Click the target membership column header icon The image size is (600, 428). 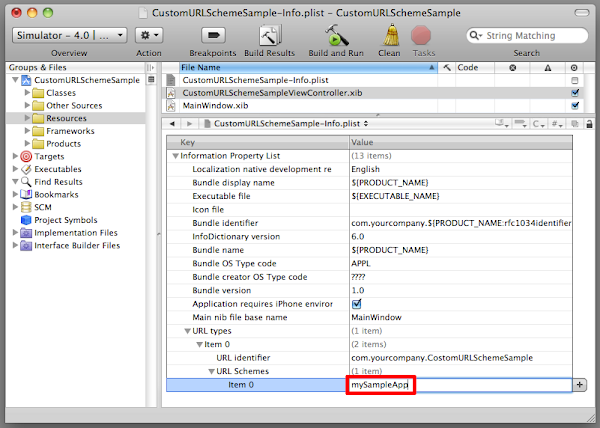coord(574,68)
